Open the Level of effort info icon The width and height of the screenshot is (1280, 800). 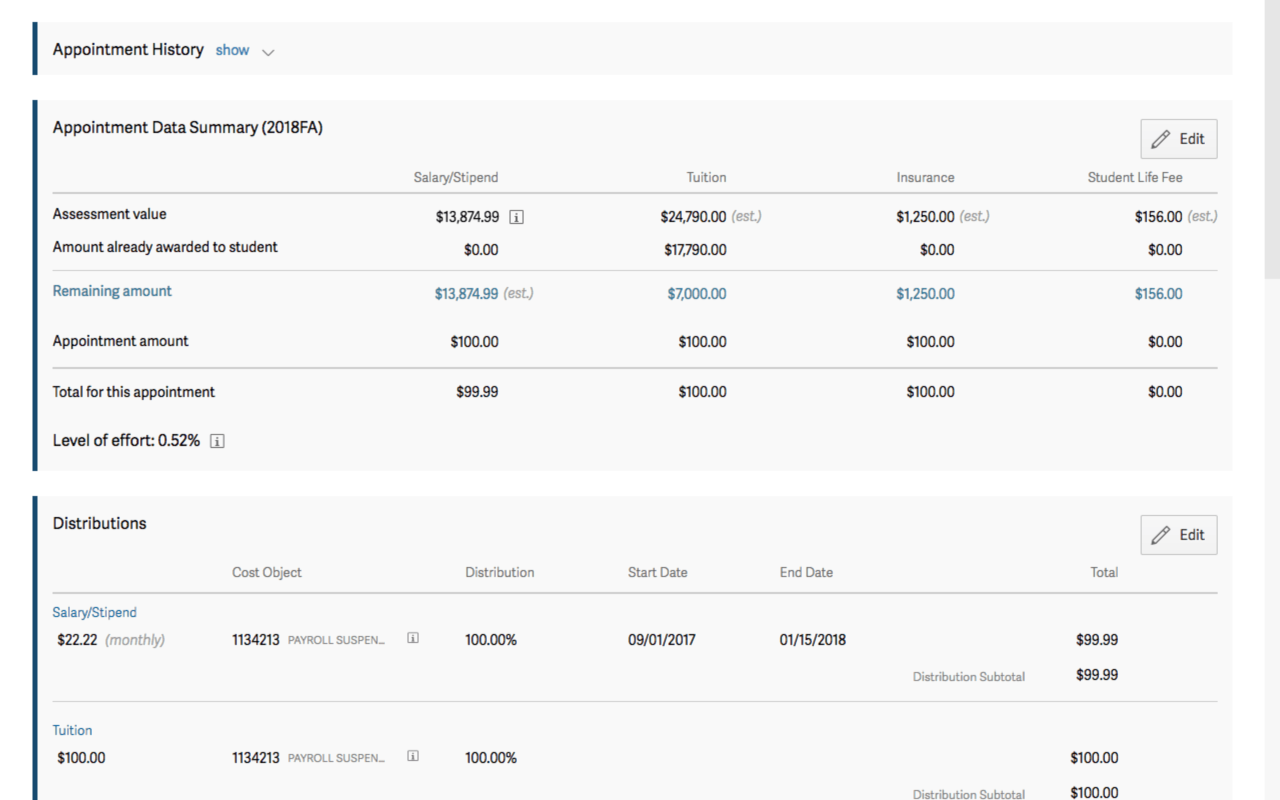click(217, 441)
